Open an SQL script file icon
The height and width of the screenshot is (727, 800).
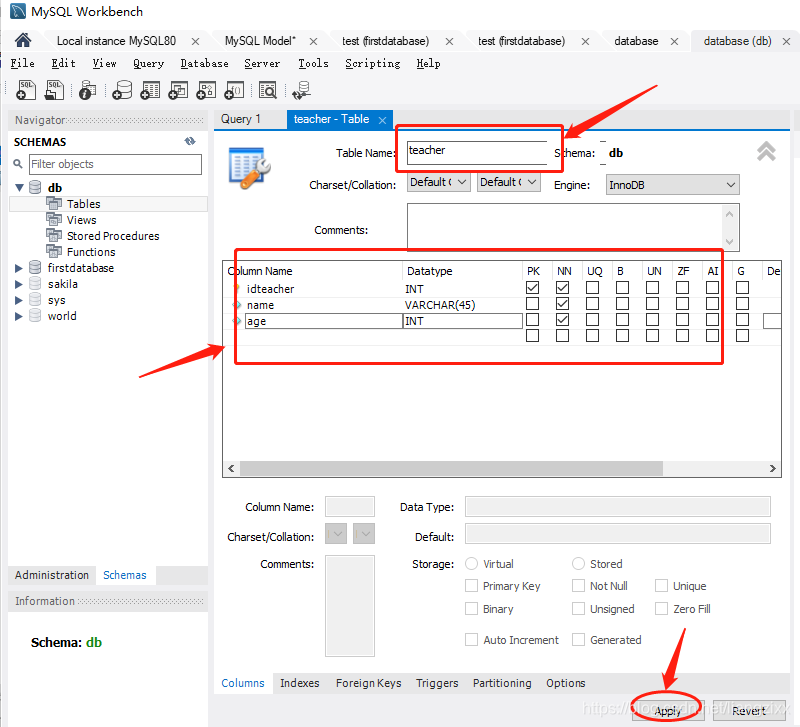(x=54, y=90)
